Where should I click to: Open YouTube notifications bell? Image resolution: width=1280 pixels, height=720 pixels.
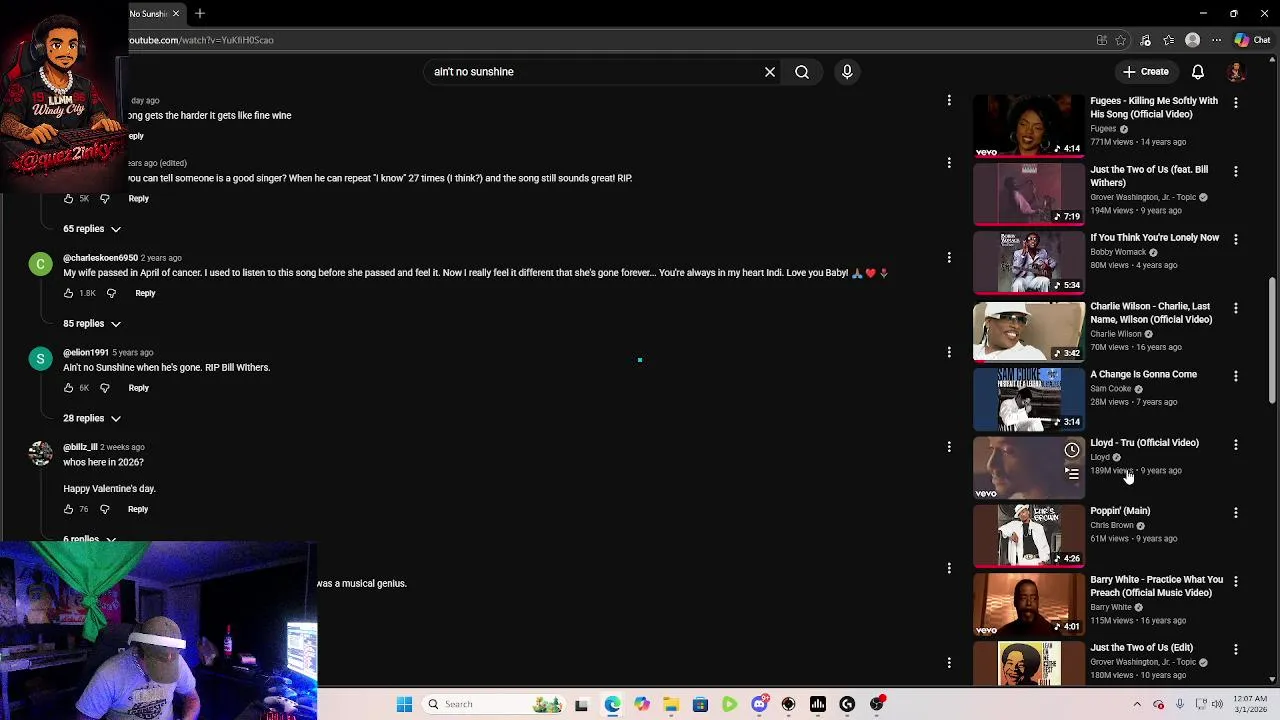point(1198,72)
